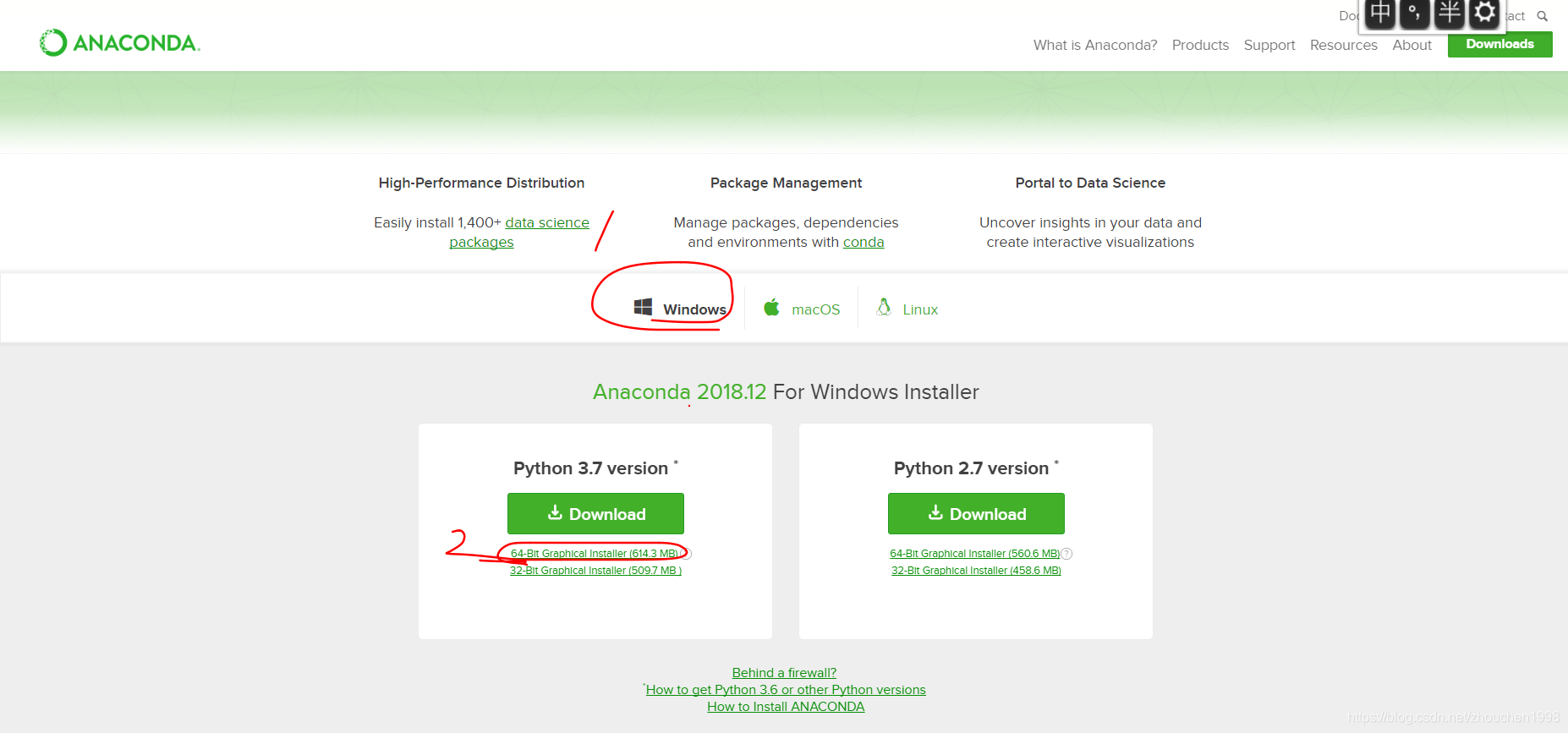Select the macOS tab
The image size is (1568, 733).
pos(802,309)
